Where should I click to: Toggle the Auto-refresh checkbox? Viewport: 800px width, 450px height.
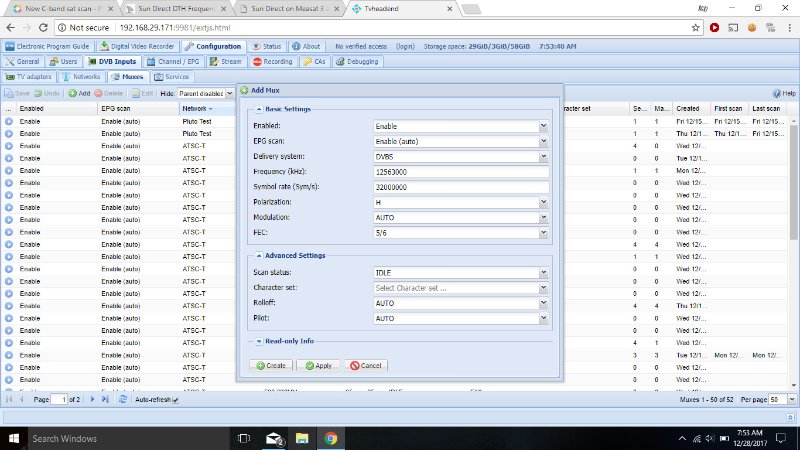pyautogui.click(x=176, y=400)
